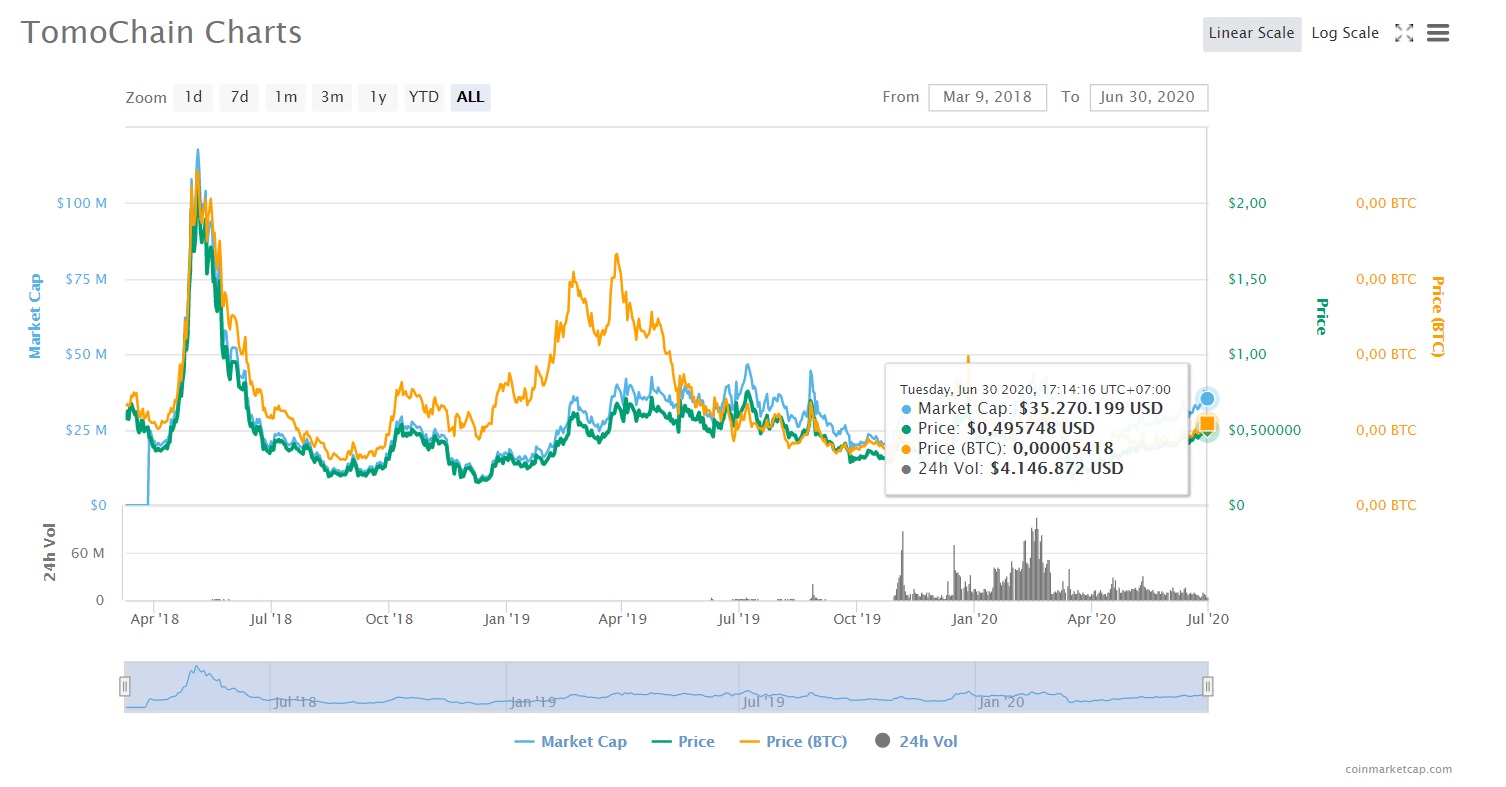
Task: Click the $100 M market cap axis label
Action: [82, 203]
